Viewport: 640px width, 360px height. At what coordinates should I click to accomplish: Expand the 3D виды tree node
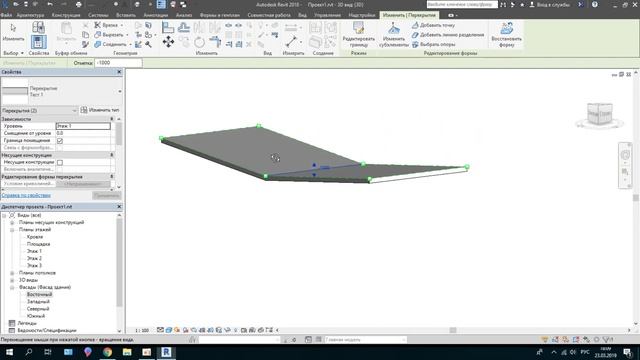point(12,280)
